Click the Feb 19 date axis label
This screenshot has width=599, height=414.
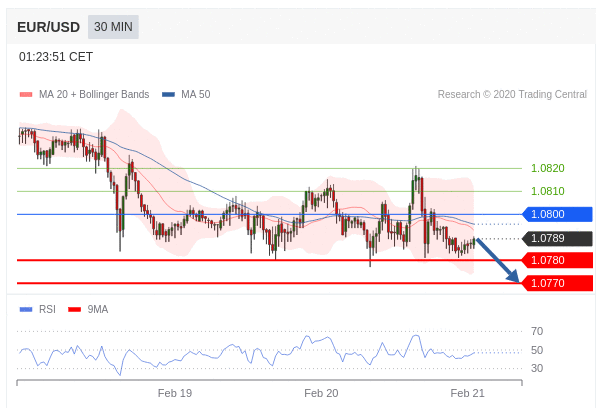(175, 393)
